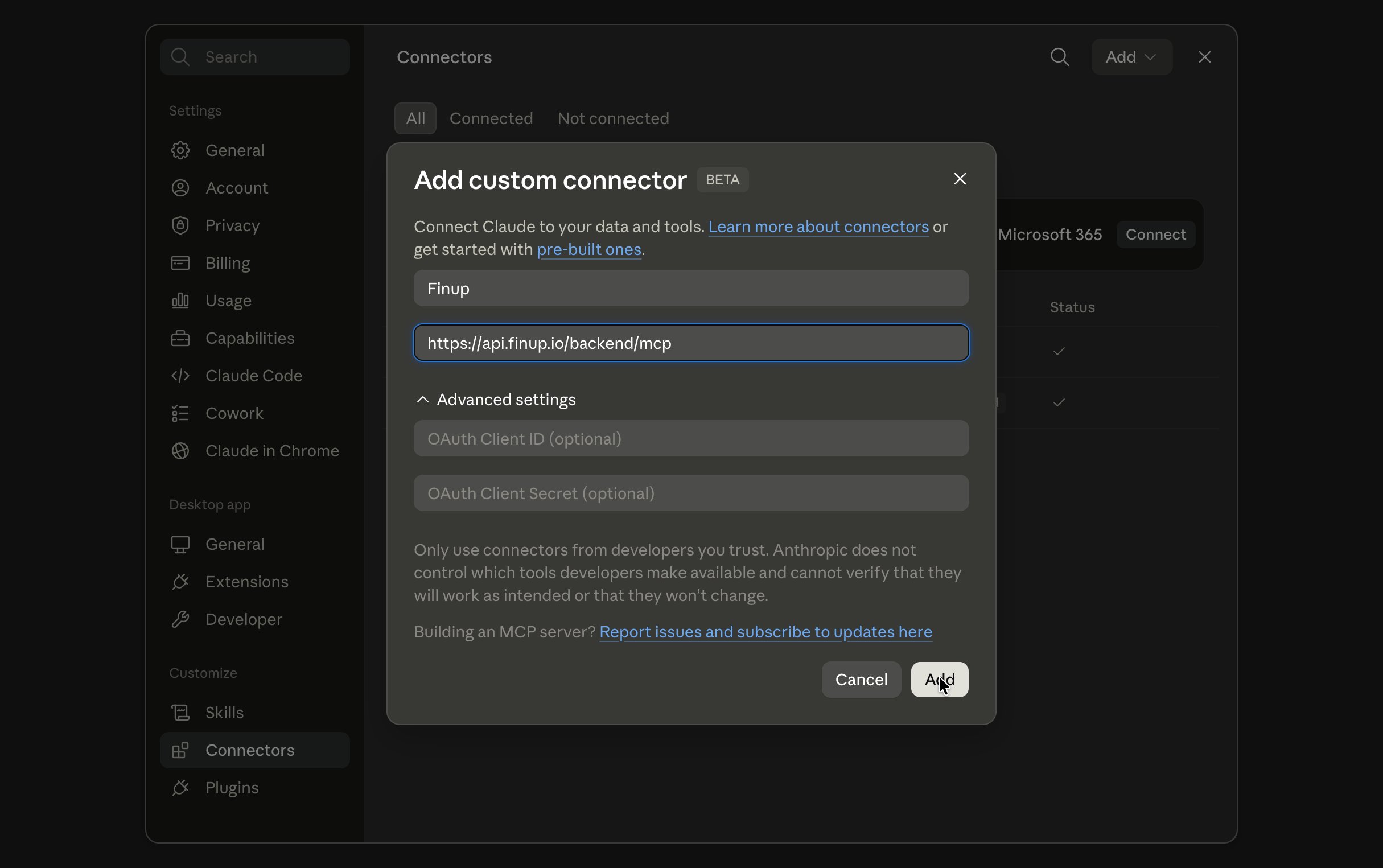The width and height of the screenshot is (1383, 868).
Task: Close the Add custom connector dialog
Action: pos(960,179)
